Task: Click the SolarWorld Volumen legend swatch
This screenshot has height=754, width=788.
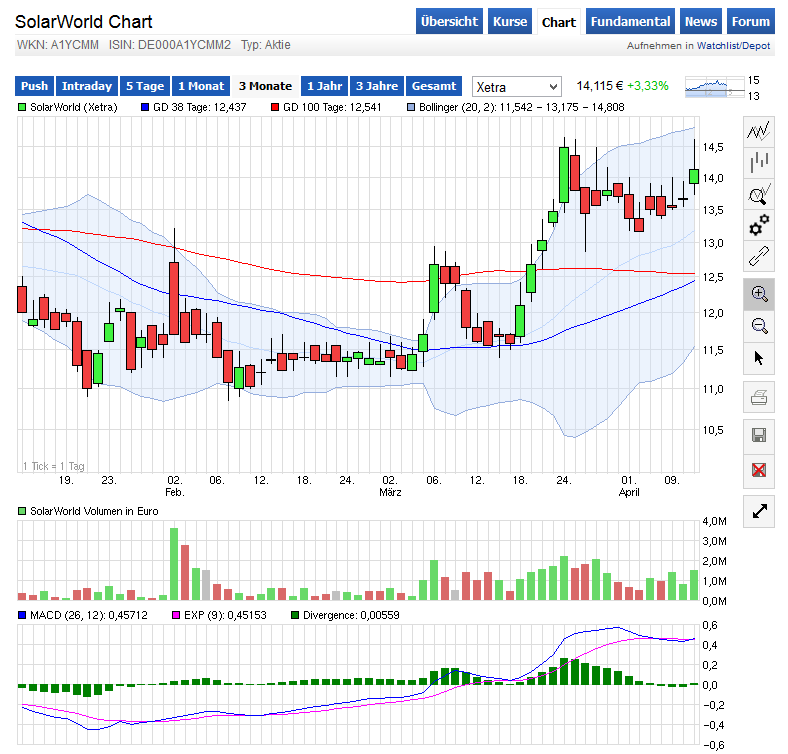Action: pyautogui.click(x=22, y=511)
